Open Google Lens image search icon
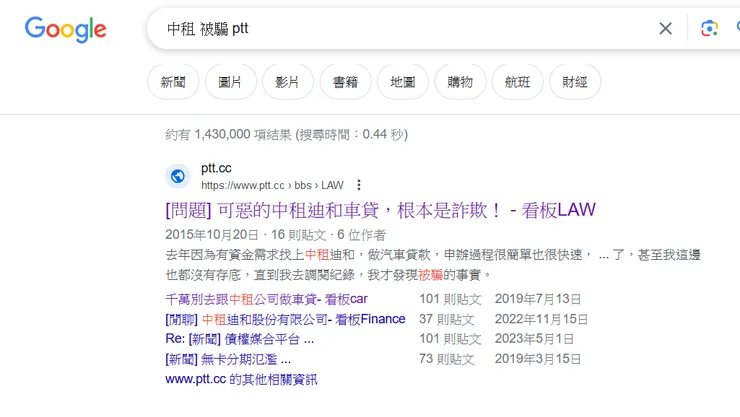This screenshot has width=740, height=417. point(709,29)
